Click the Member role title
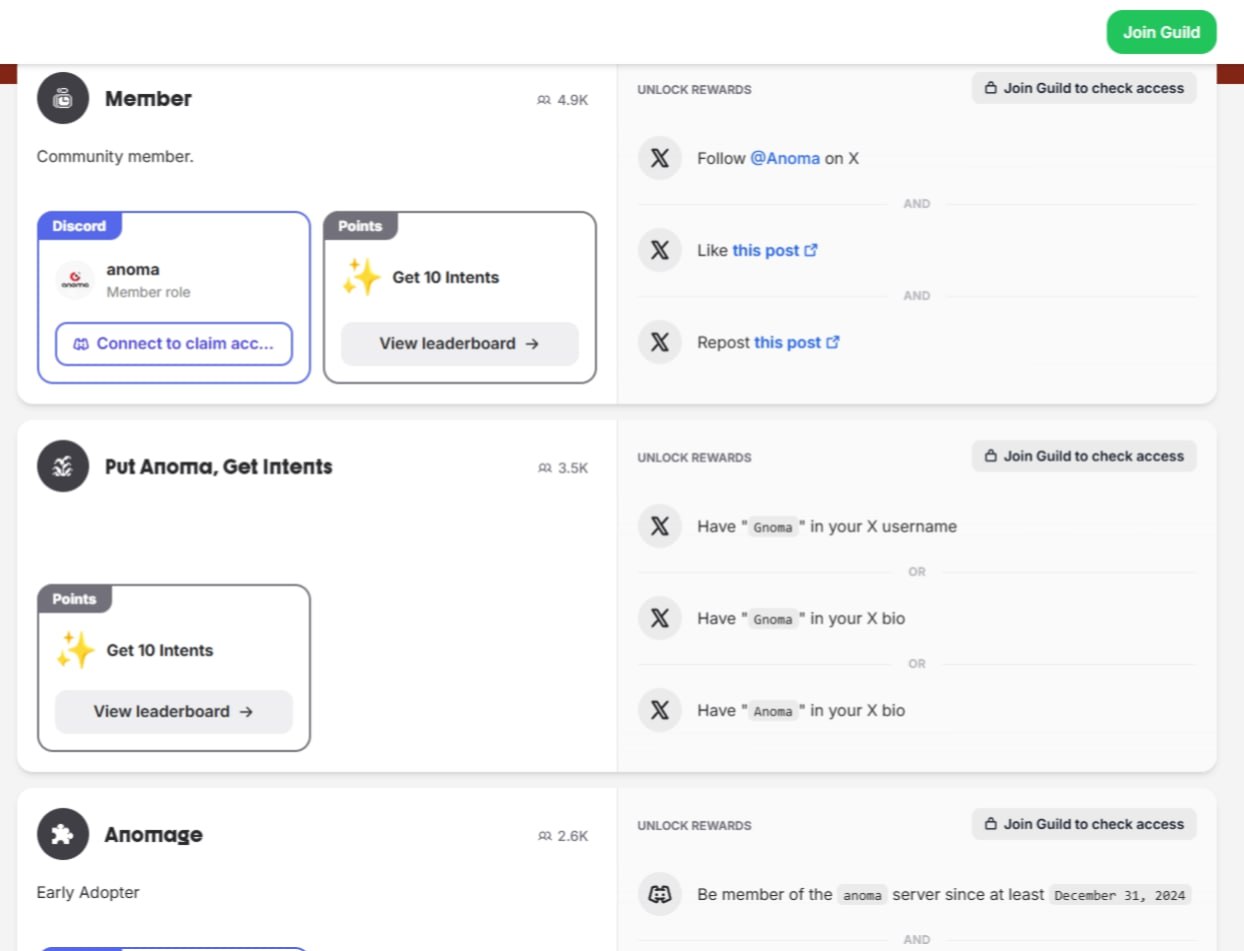The height and width of the screenshot is (951, 1244). pyautogui.click(x=148, y=98)
